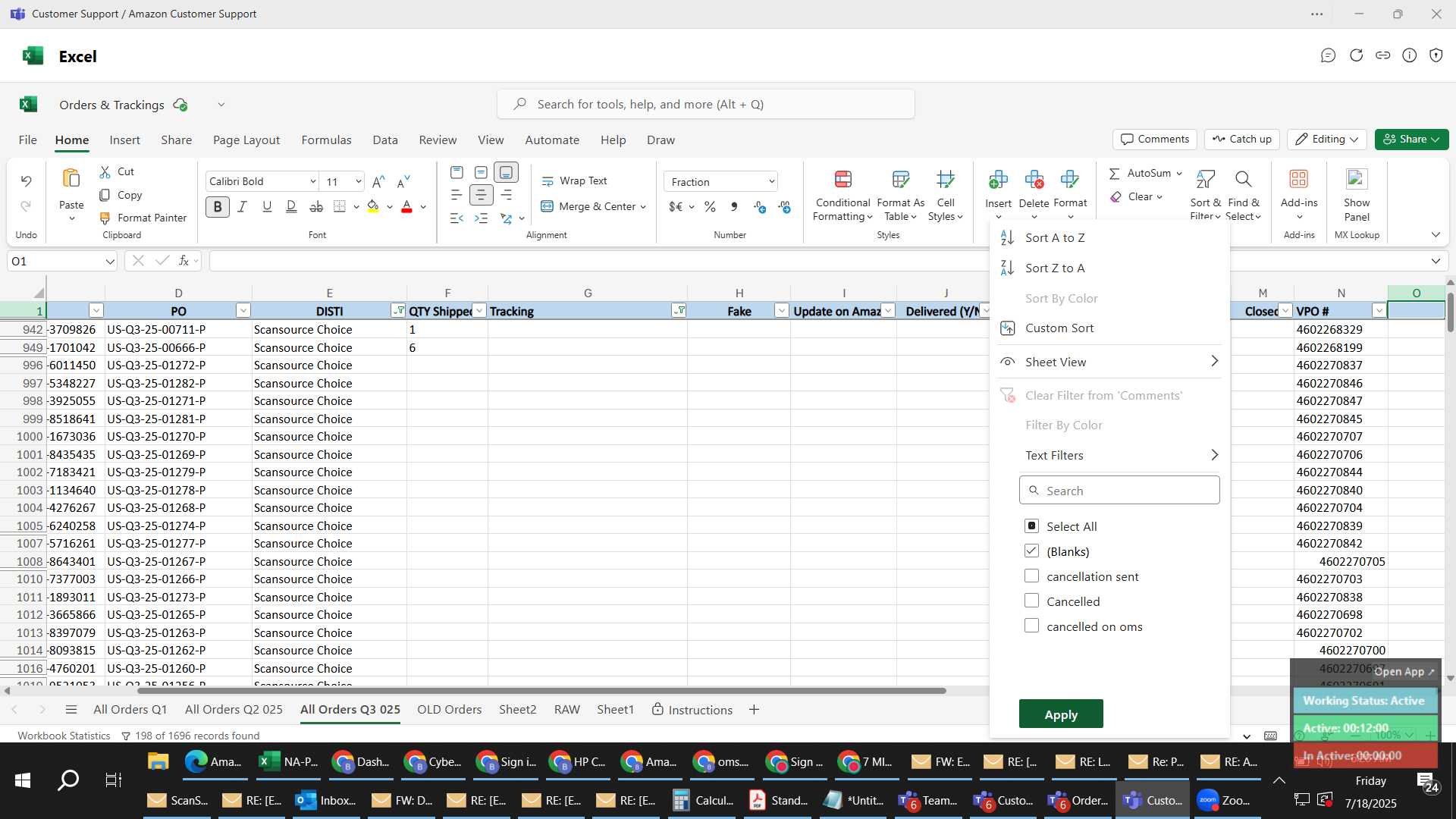Click the Redo arrow icon
This screenshot has width=1456, height=819.
click(26, 206)
